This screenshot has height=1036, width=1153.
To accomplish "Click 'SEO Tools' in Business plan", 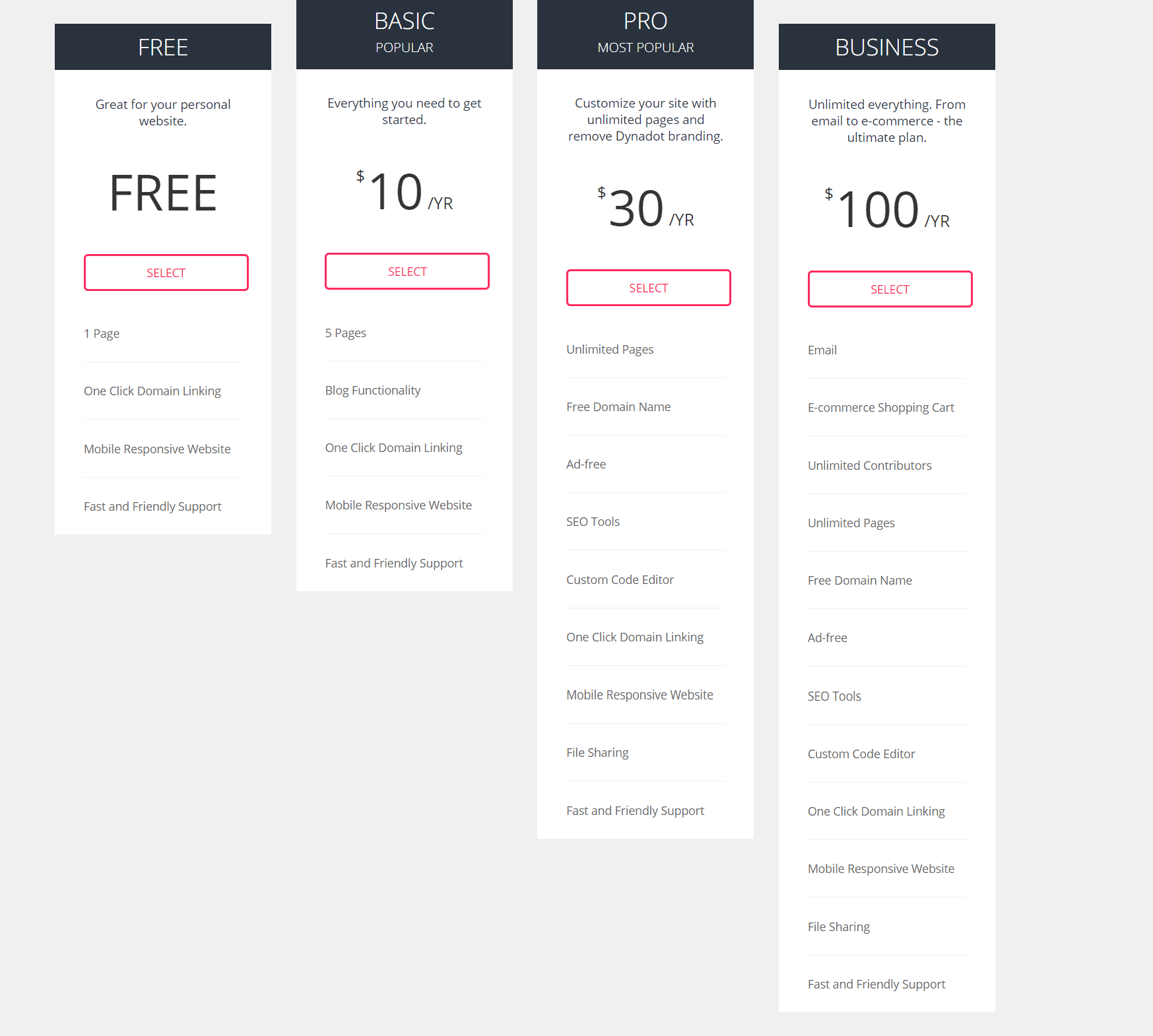I will [834, 696].
